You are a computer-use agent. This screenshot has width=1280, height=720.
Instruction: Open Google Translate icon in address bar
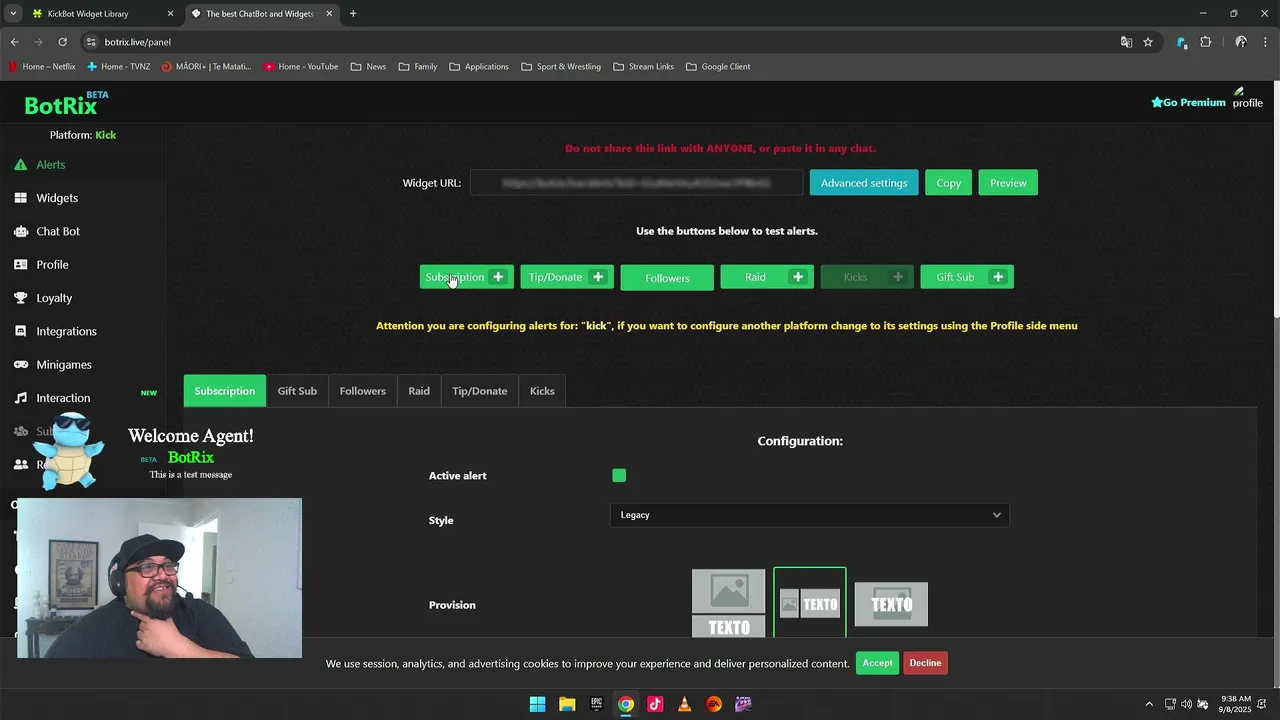[x=1126, y=42]
